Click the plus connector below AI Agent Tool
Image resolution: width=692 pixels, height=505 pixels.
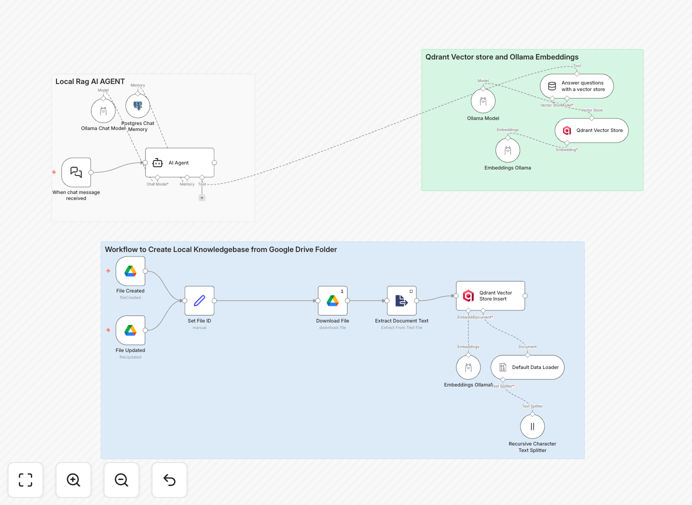pyautogui.click(x=202, y=198)
